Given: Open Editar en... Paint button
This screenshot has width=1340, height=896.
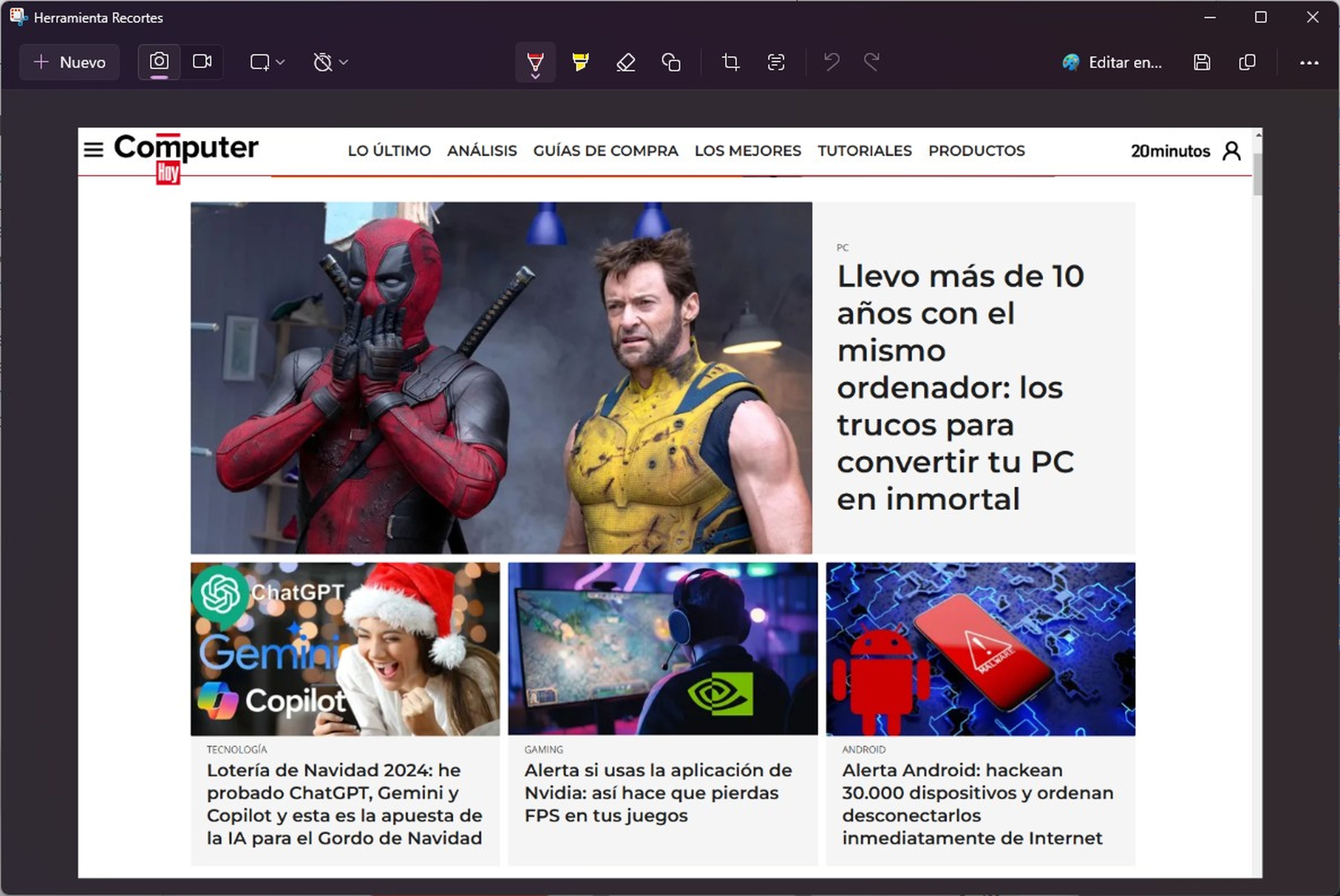Looking at the screenshot, I should coord(1111,62).
